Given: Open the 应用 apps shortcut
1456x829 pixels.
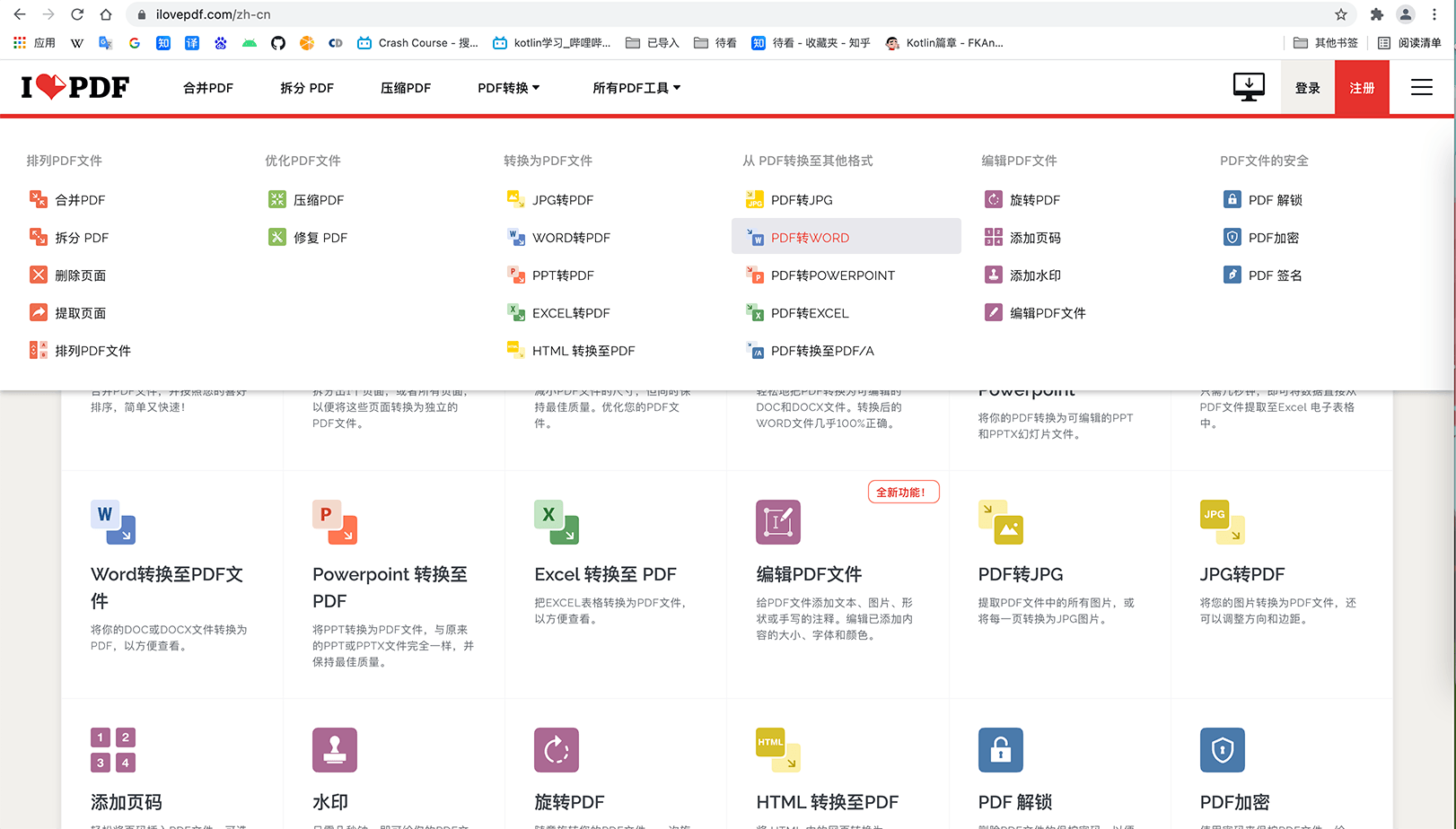Looking at the screenshot, I should point(34,42).
